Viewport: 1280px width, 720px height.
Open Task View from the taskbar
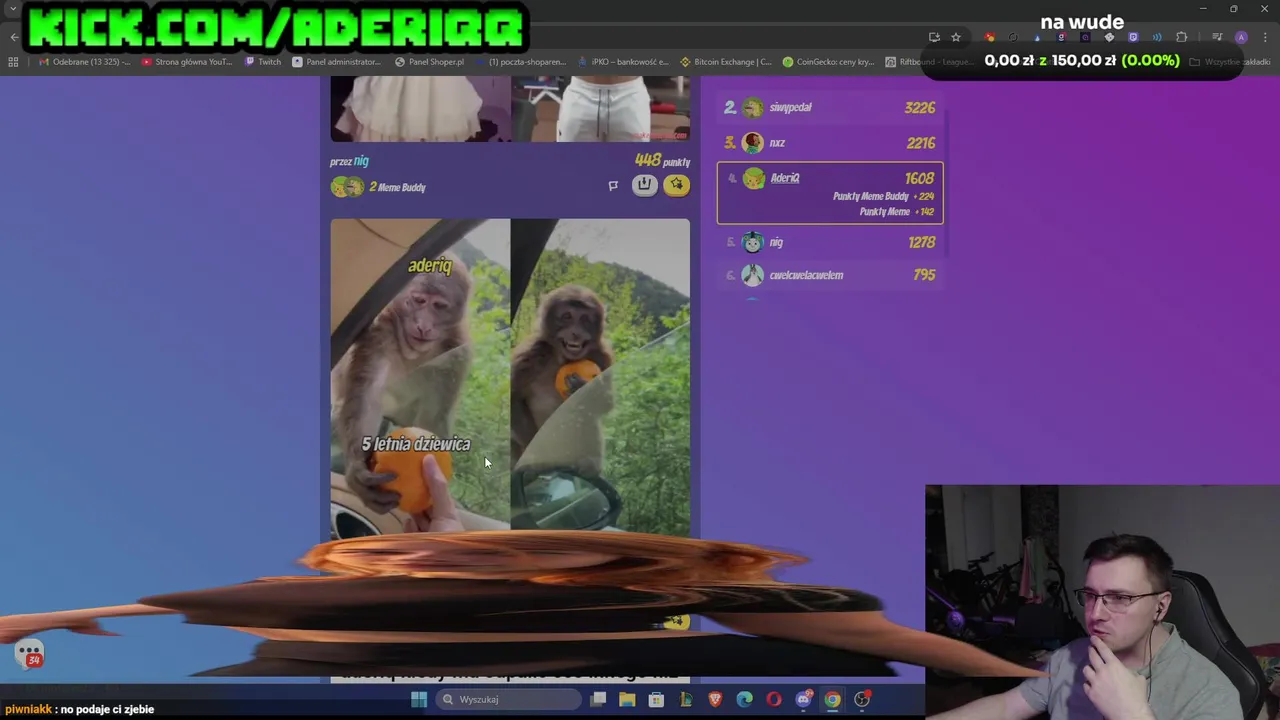click(x=598, y=699)
